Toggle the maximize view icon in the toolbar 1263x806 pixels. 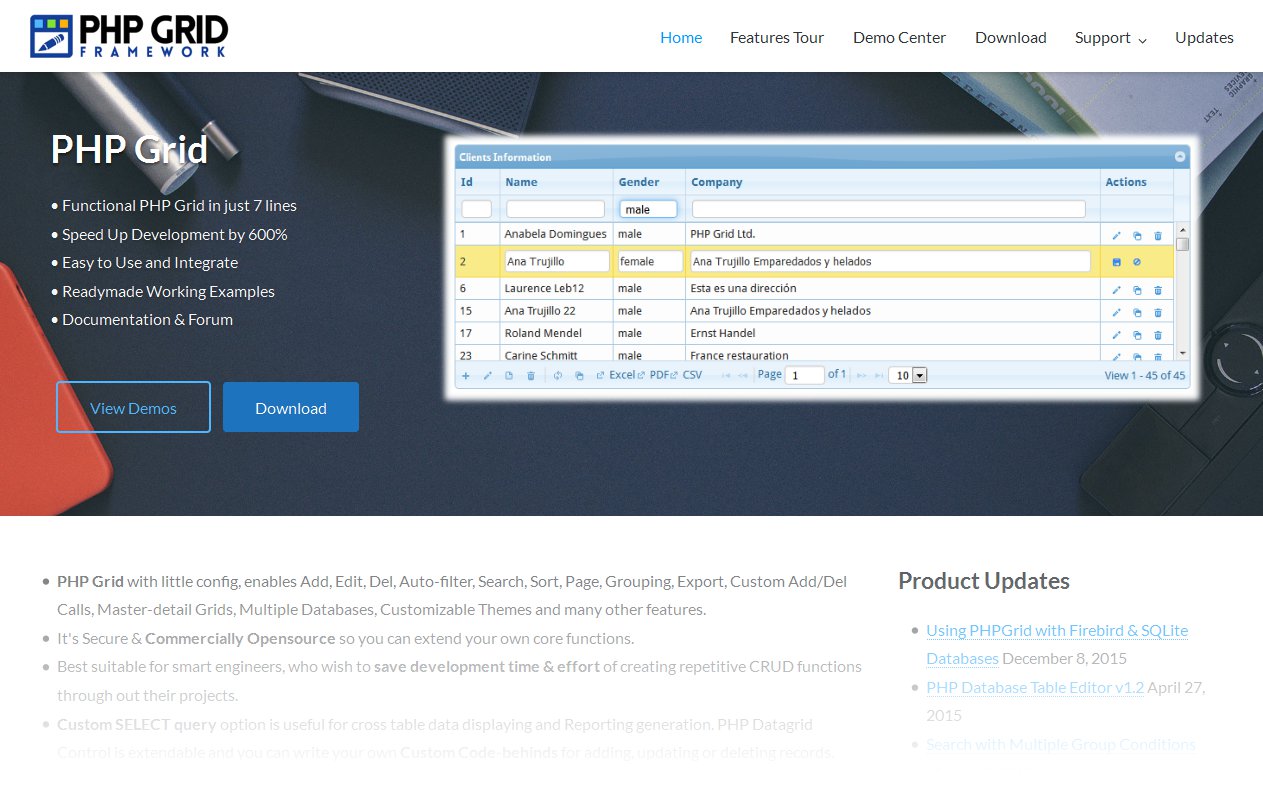579,375
